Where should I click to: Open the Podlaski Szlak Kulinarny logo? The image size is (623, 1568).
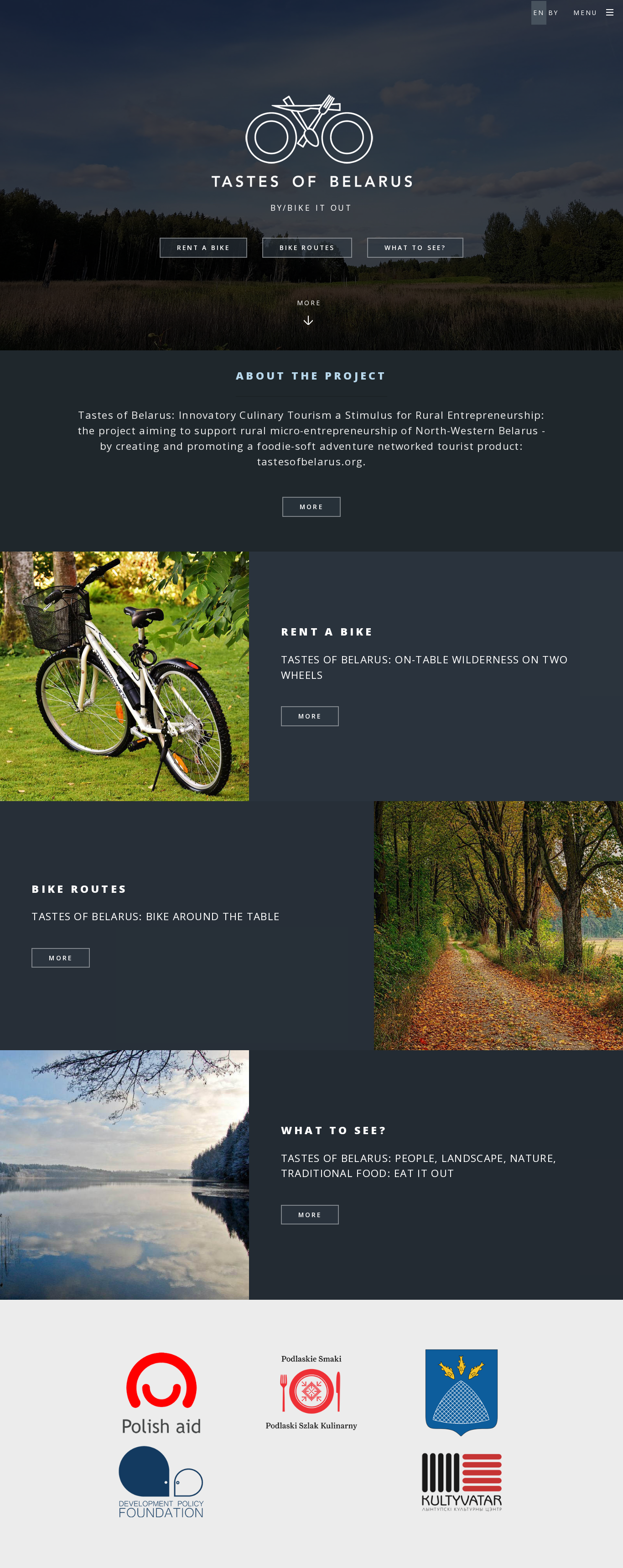pyautogui.click(x=311, y=1391)
